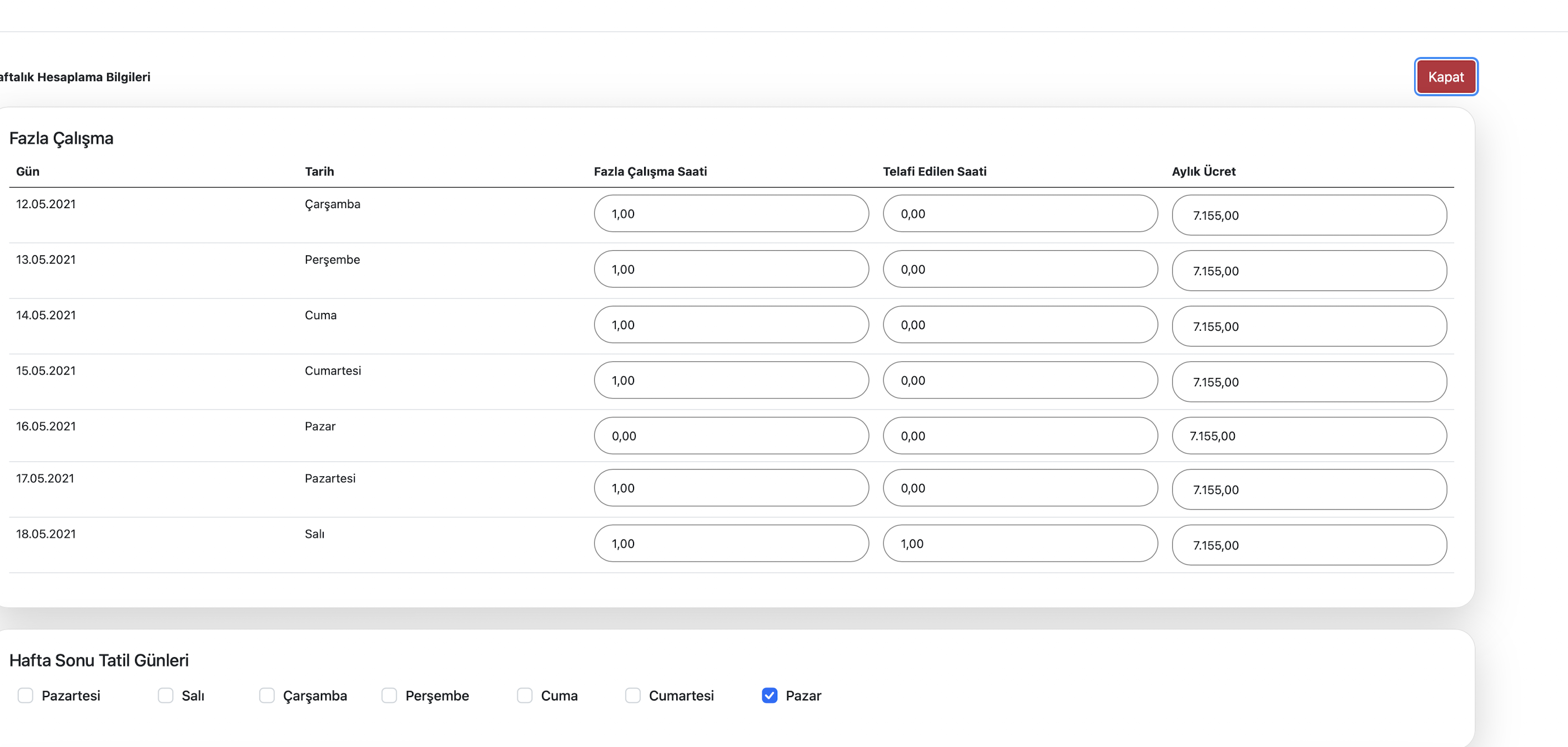
Task: Uncheck the Pazar checkbox
Action: pos(770,695)
